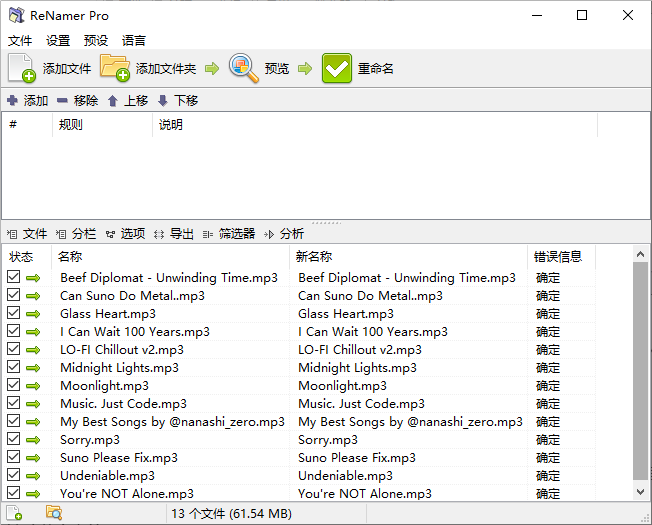Screen dimensions: 652x525
Task: Uncheck Beef Diplomat - Unwinding Time.mp3 checkbox
Action: (x=13, y=277)
